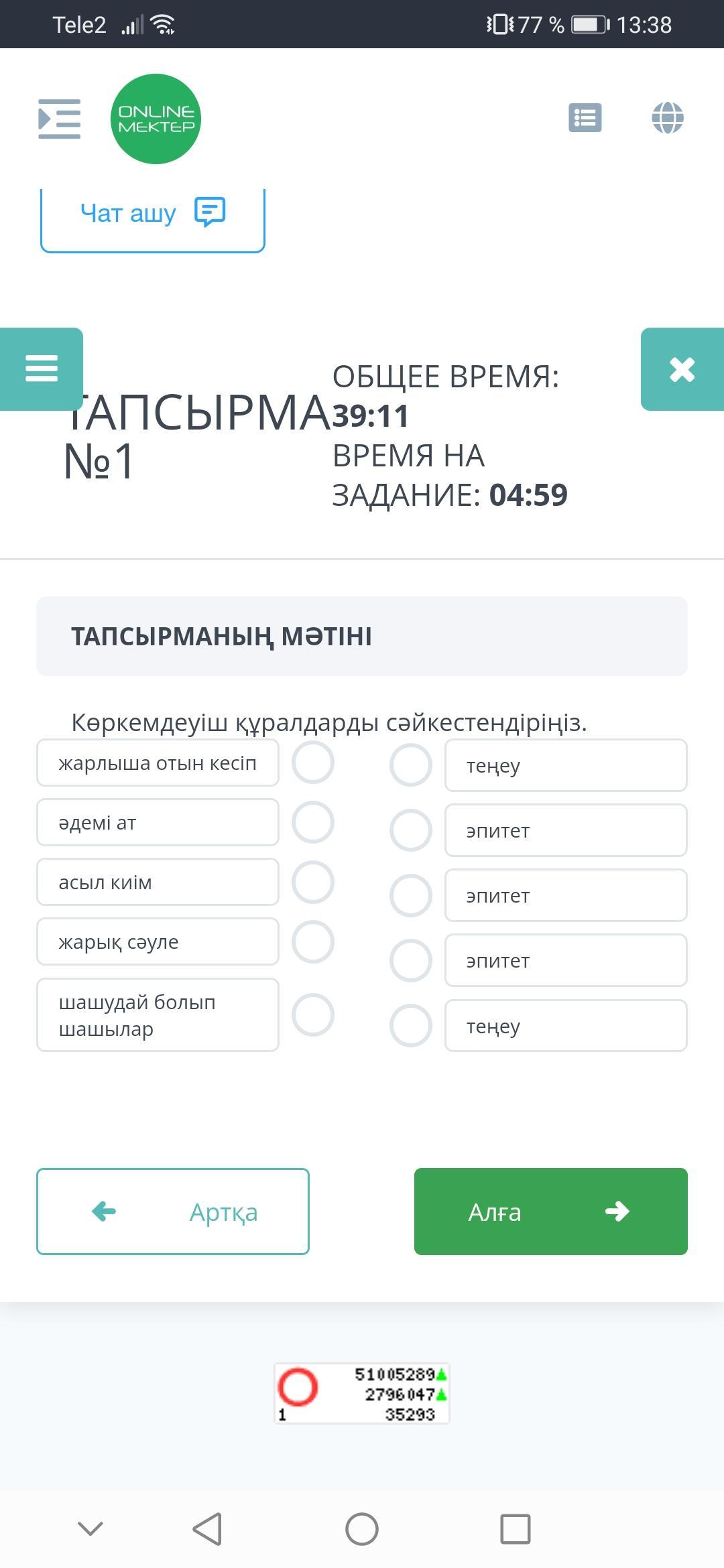Image resolution: width=724 pixels, height=1568 pixels.
Task: Tap the counter statistics badge image
Action: coord(362,1394)
